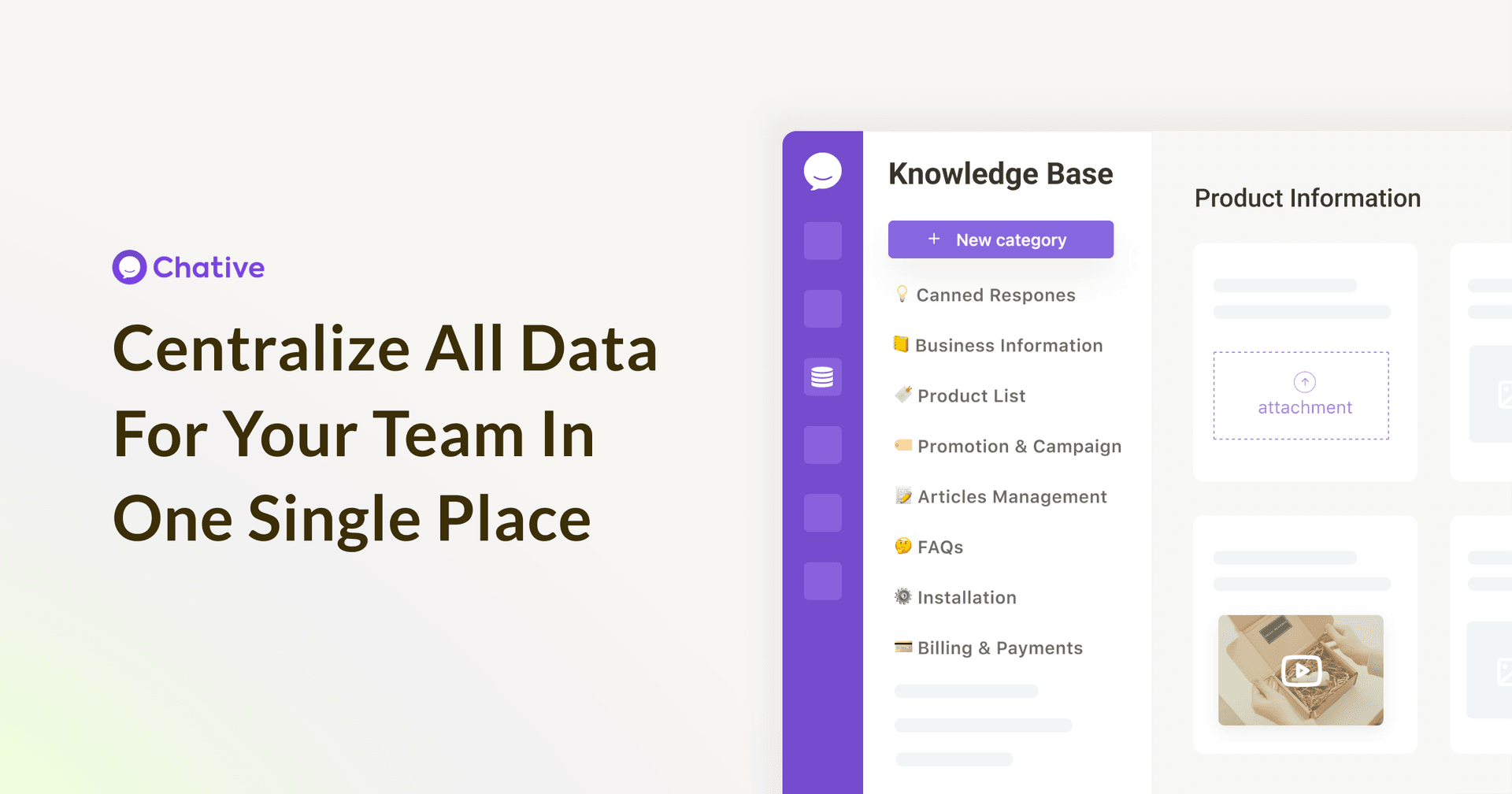Click the Chative brand logo beside headline
This screenshot has width=1512, height=794.
pos(129,268)
